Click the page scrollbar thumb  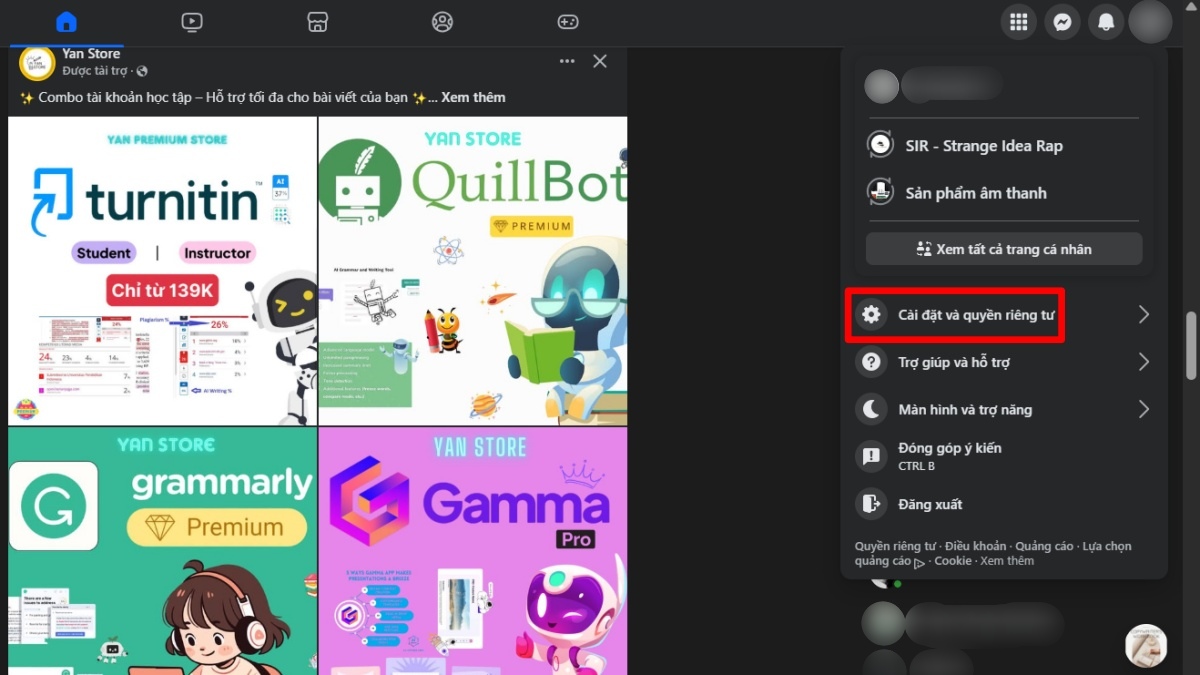pos(1190,346)
